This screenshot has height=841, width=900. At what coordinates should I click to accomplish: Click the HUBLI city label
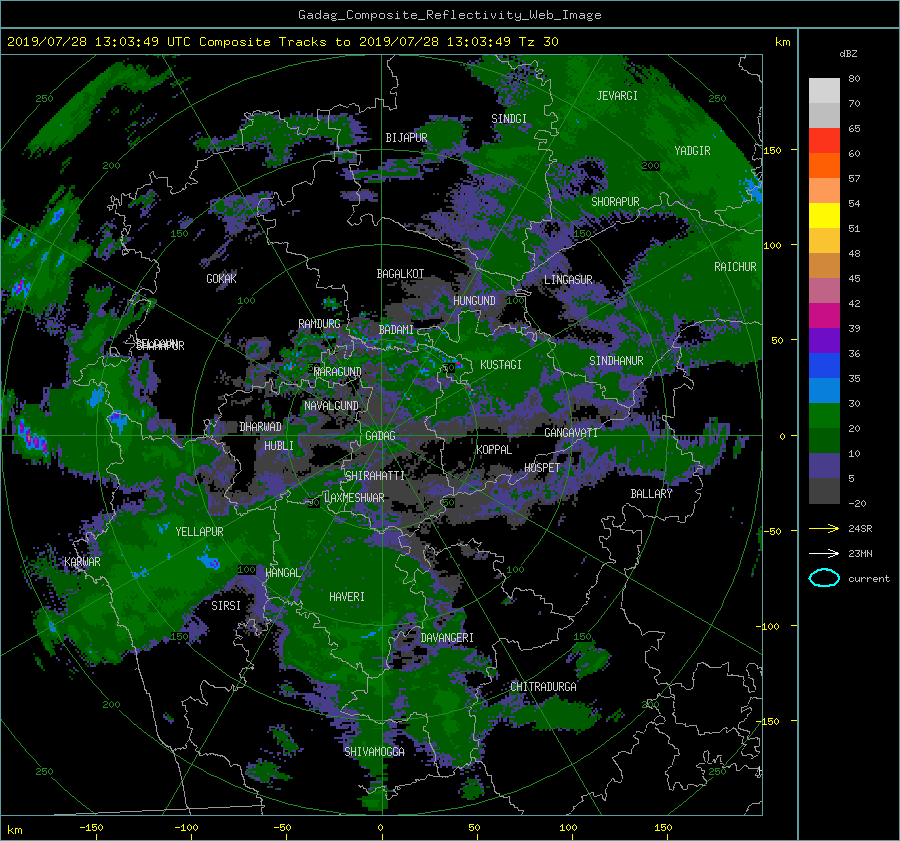(x=278, y=445)
